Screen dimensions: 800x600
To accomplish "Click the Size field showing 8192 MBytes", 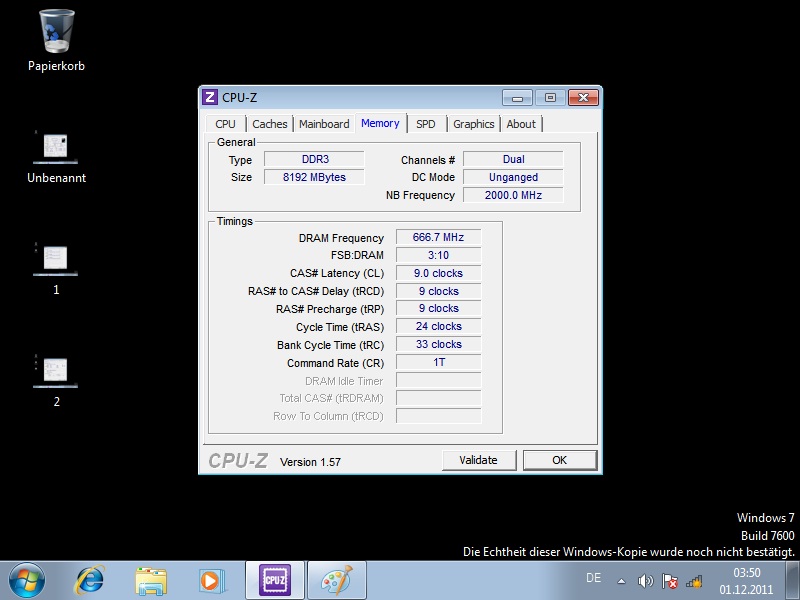I will pos(314,177).
